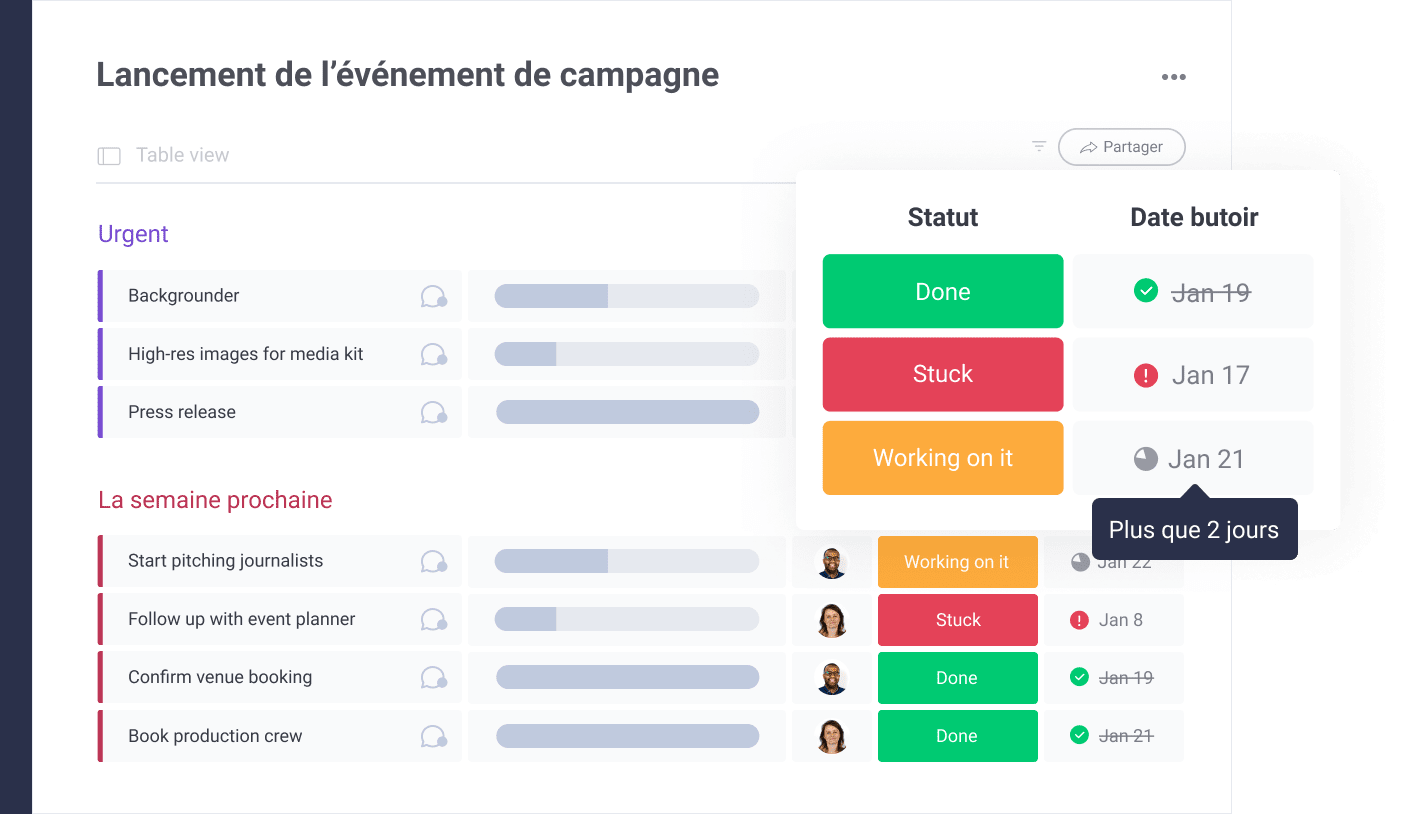Open the Follow up with event planner task
The height and width of the screenshot is (814, 1415).
click(x=242, y=619)
